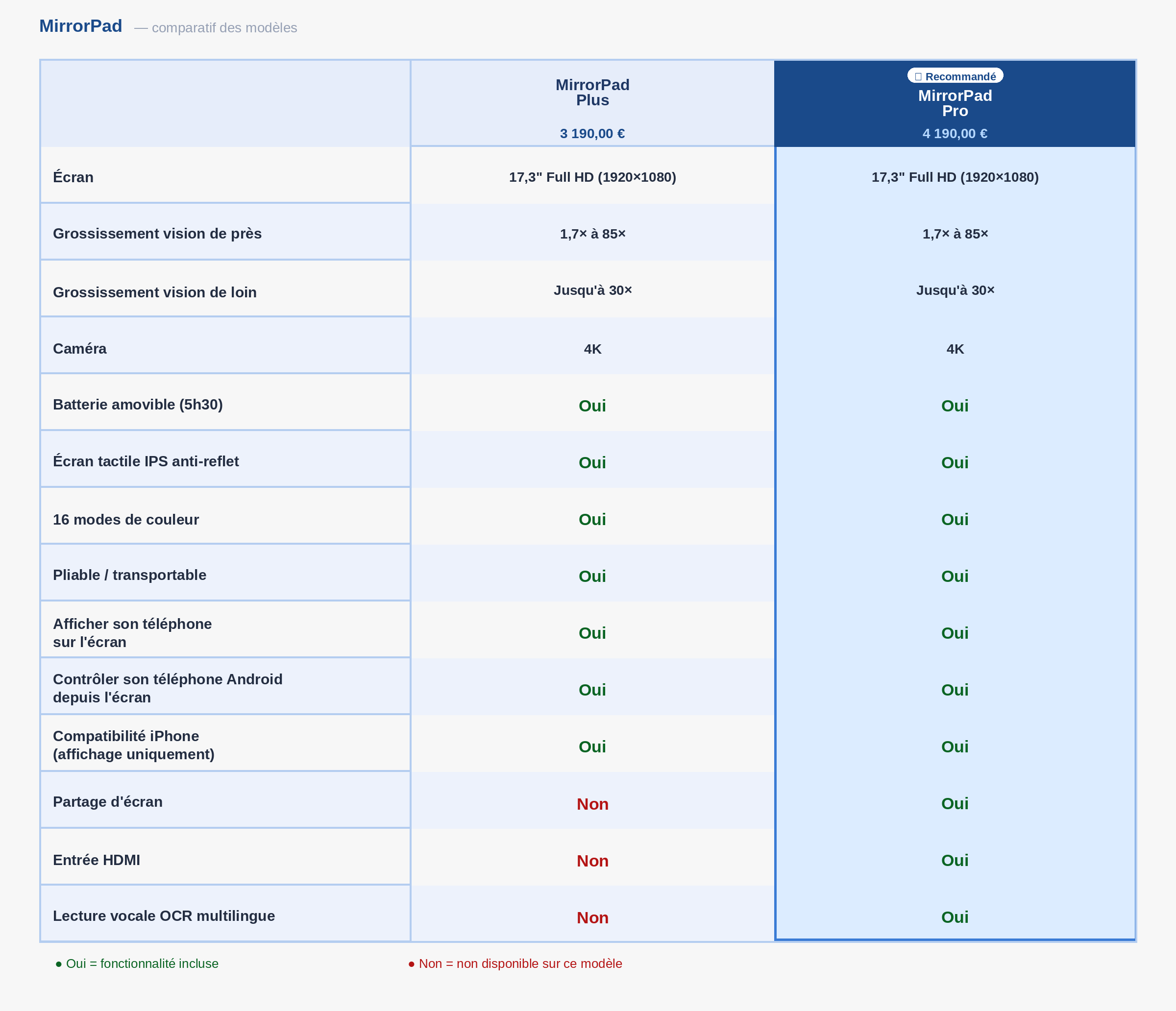Click the MirrorPad brand title
The height and width of the screenshot is (1011, 1176).
coord(80,26)
